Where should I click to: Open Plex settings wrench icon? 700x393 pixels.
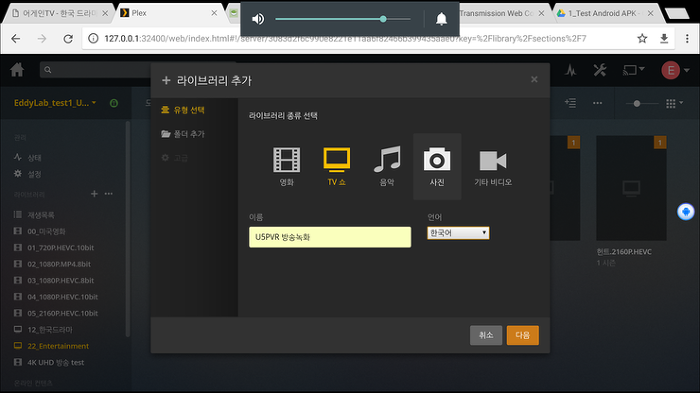(600, 70)
